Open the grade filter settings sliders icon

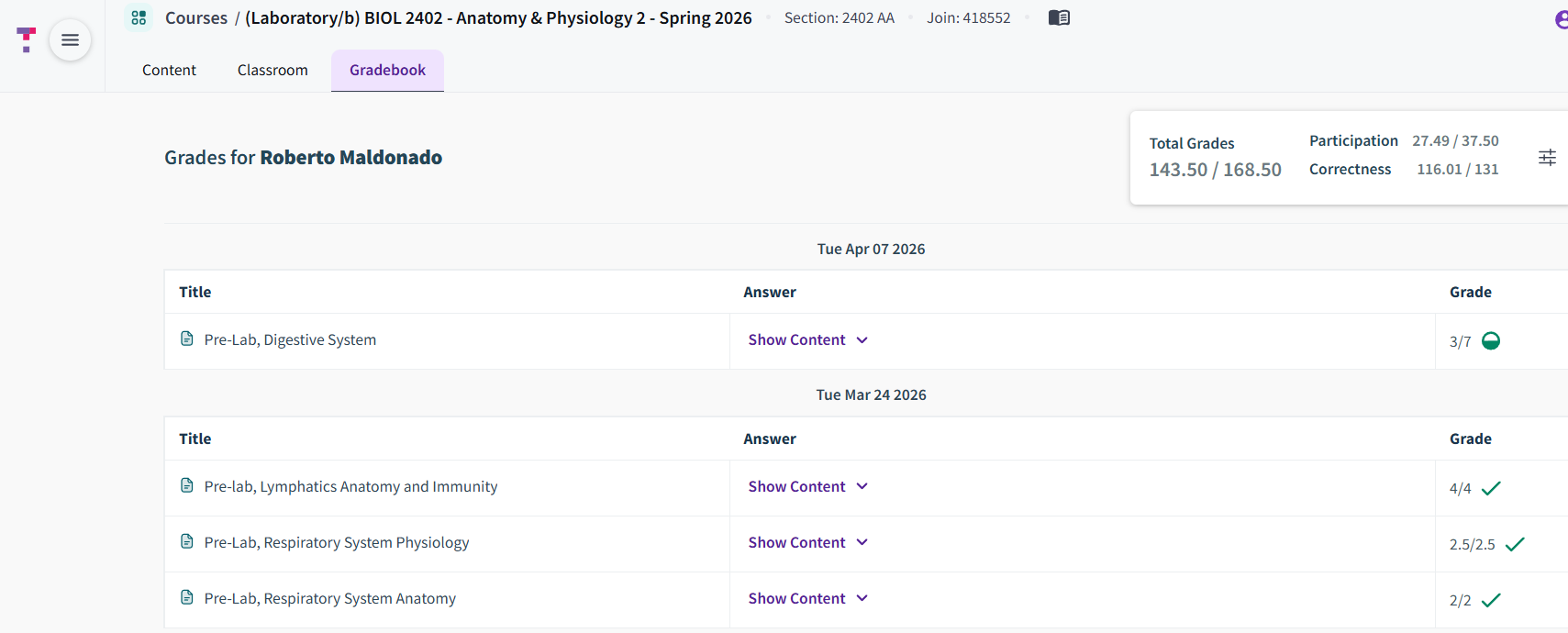(1547, 158)
